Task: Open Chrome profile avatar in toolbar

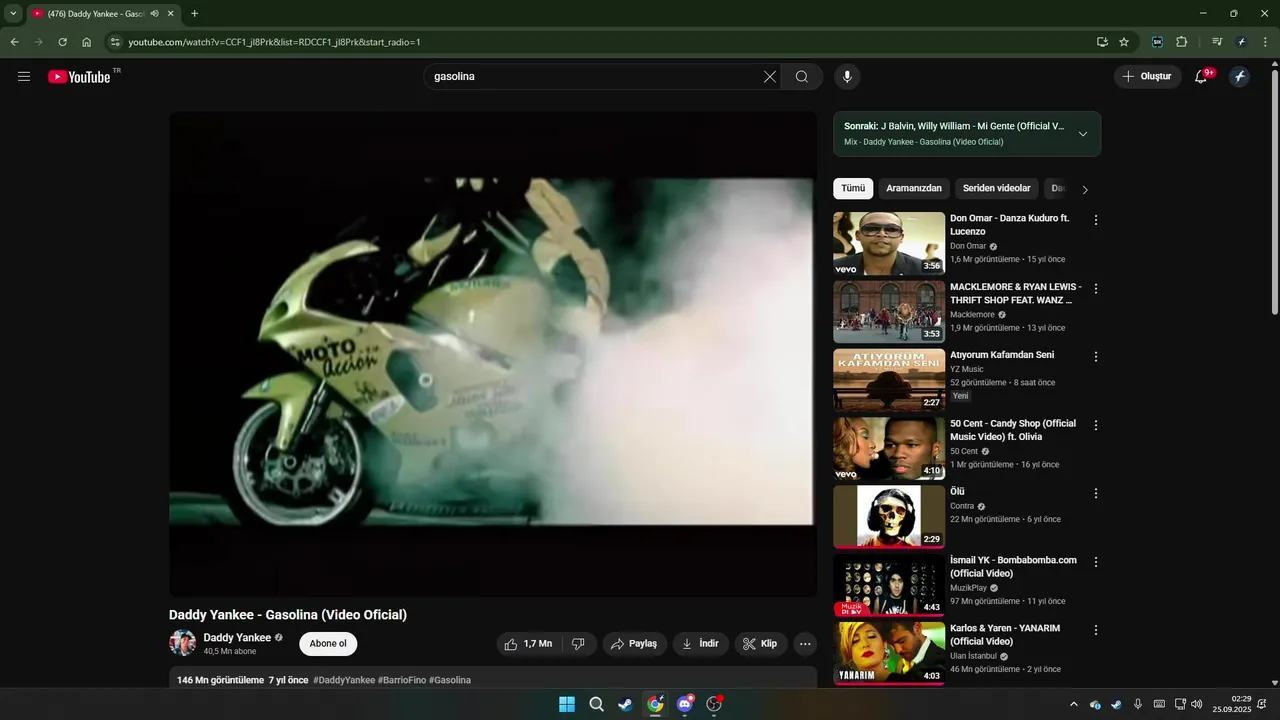Action: (1241, 42)
